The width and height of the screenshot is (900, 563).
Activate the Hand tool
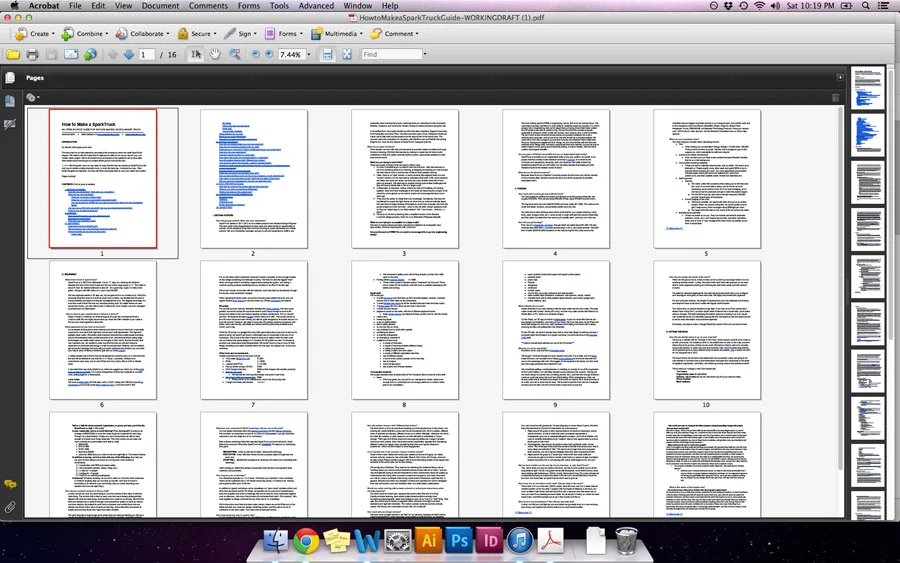click(x=215, y=55)
